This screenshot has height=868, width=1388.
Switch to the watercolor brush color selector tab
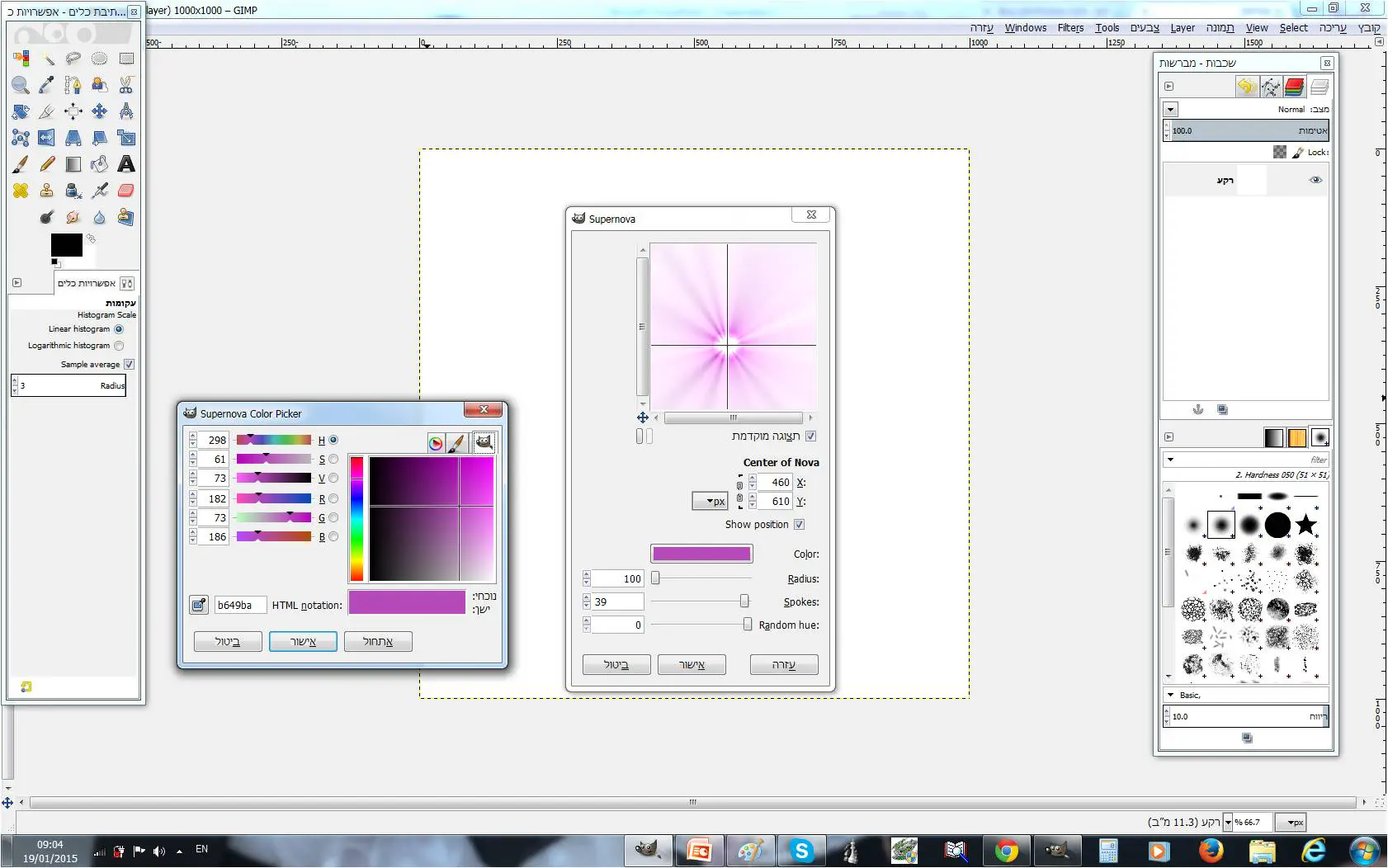click(458, 443)
